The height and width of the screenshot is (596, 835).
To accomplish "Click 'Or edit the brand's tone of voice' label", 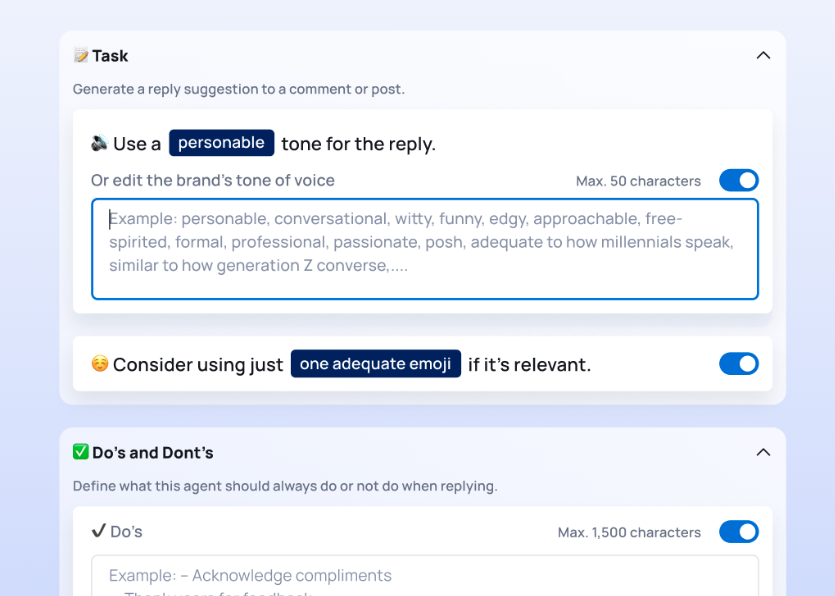I will click(213, 180).
